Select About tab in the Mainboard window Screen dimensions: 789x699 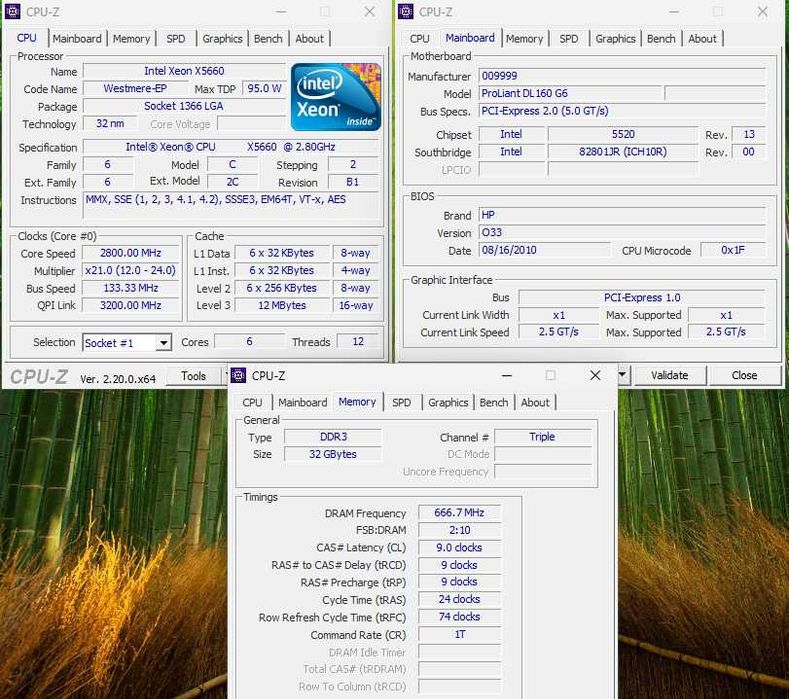[x=702, y=39]
